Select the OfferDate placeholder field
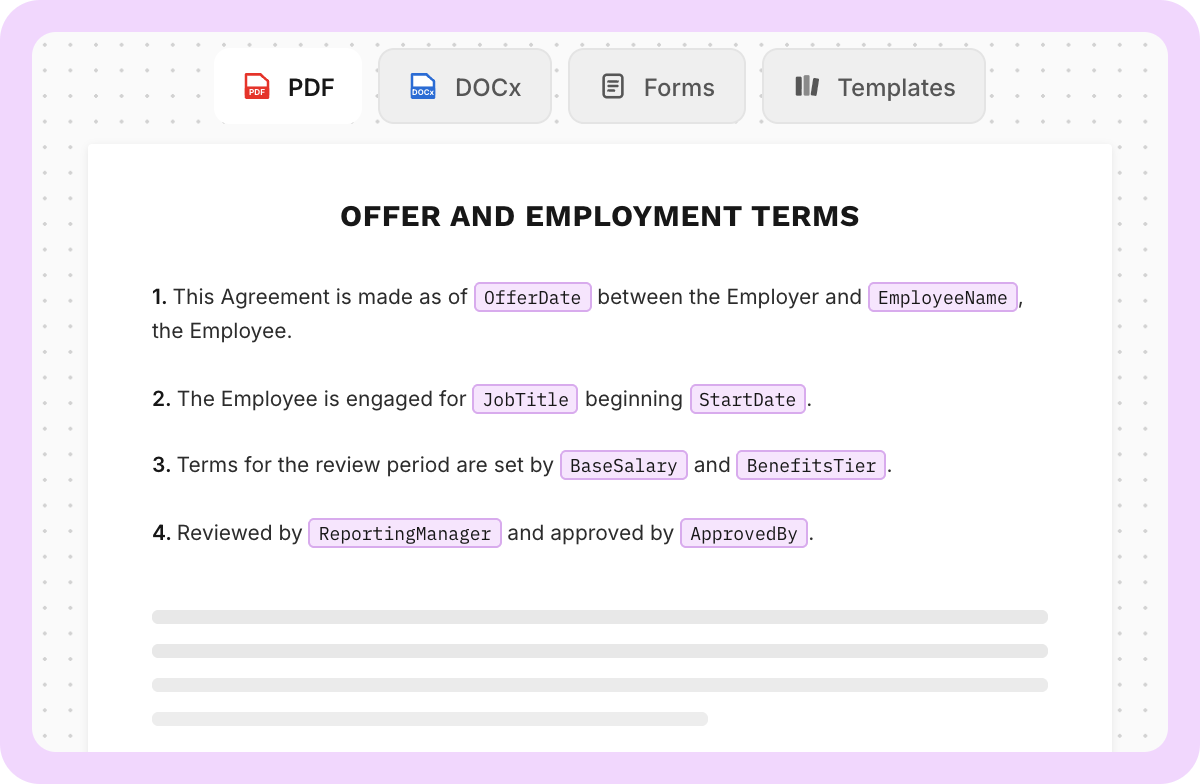Viewport: 1200px width, 784px height. pos(533,298)
